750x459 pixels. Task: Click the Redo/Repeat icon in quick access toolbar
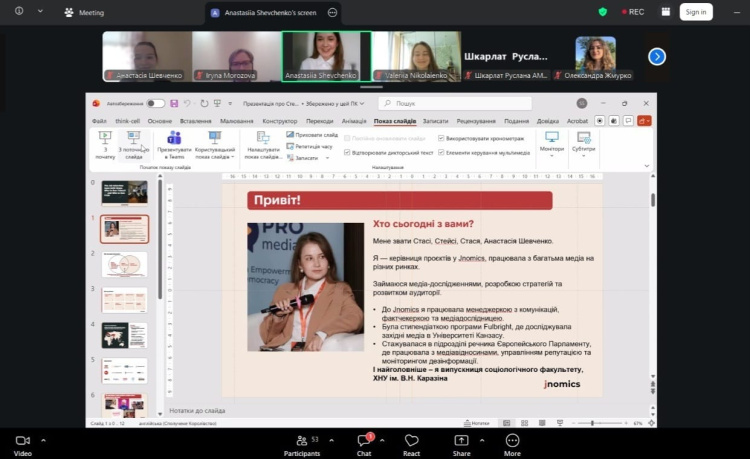(204, 103)
